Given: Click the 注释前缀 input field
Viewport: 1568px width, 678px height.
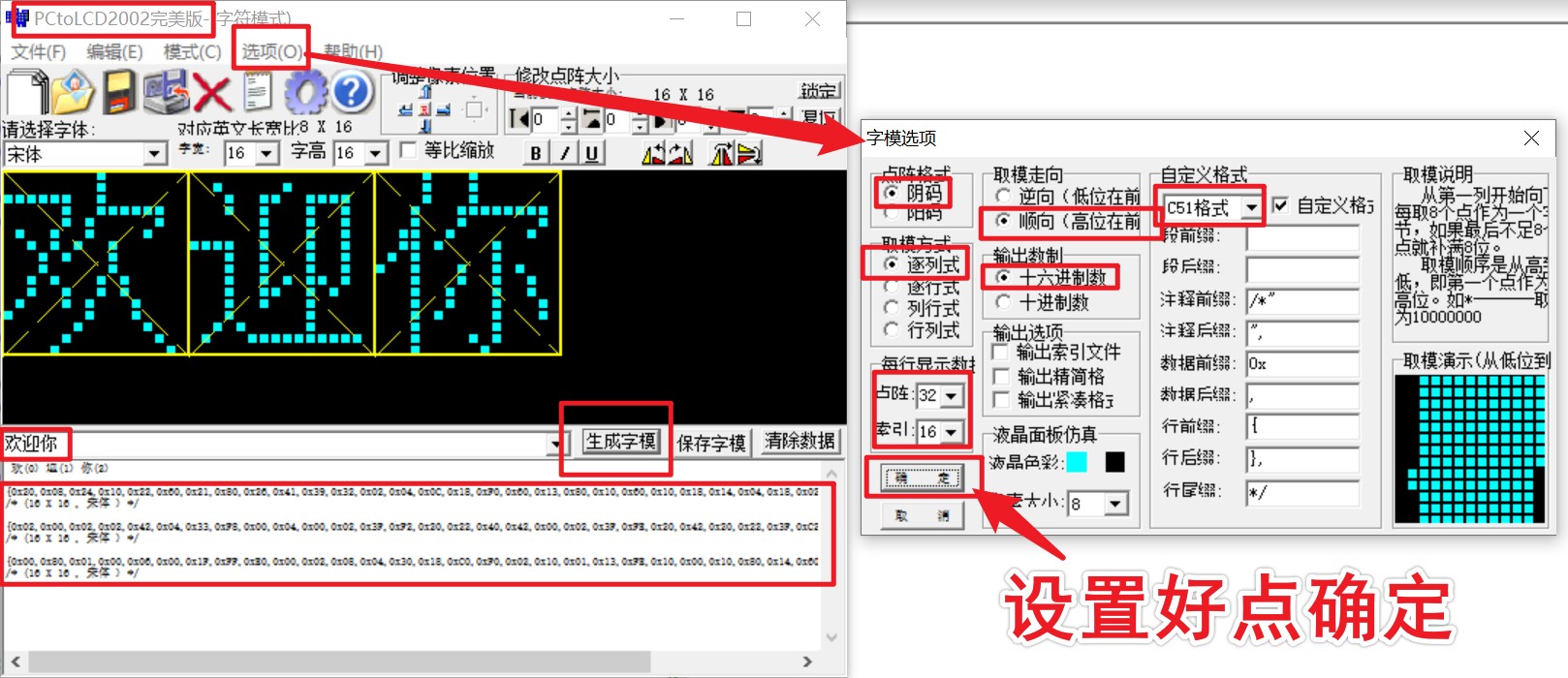Looking at the screenshot, I should pyautogui.click(x=1302, y=300).
